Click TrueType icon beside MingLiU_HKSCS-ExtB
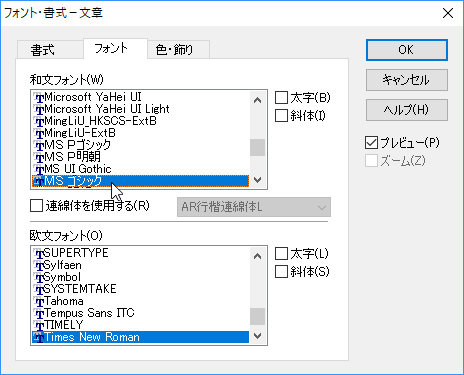The image size is (464, 375). [x=39, y=122]
